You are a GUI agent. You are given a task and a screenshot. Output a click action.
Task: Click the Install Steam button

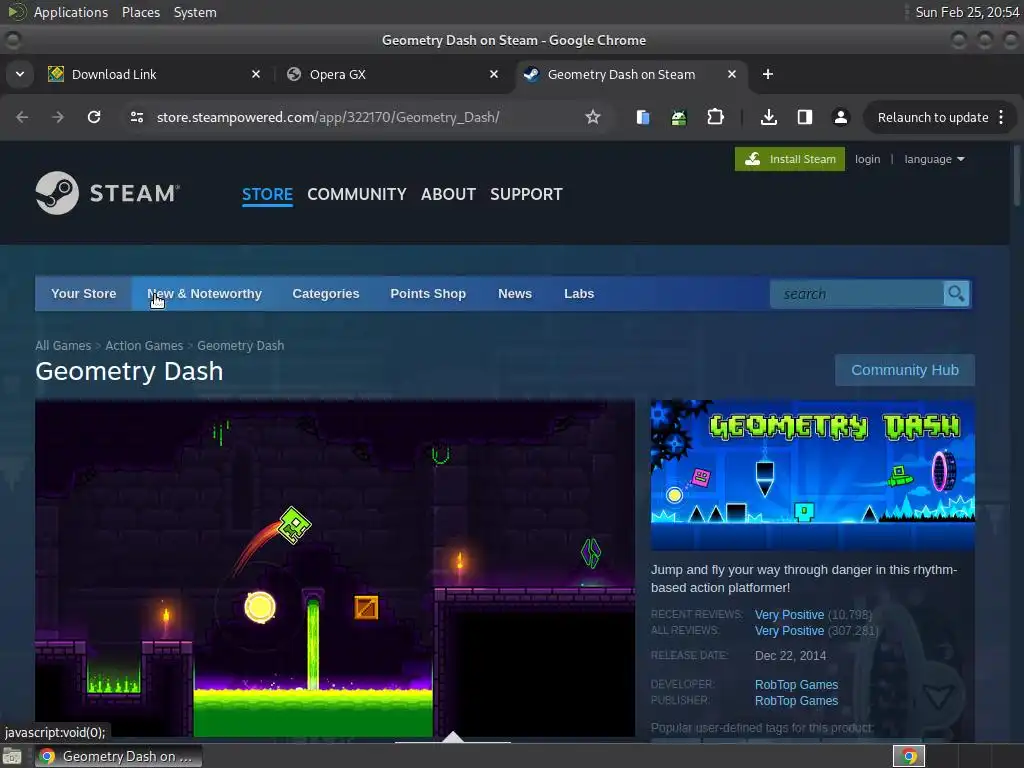[x=790, y=159]
